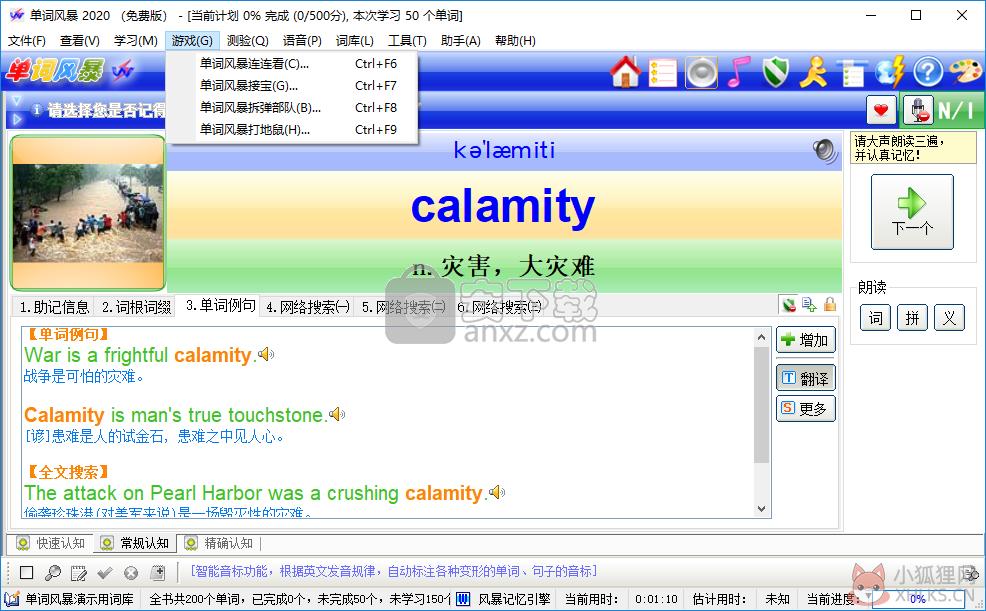Screen dimensions: 986x611
Task: Click the 更多 more button
Action: 806,409
